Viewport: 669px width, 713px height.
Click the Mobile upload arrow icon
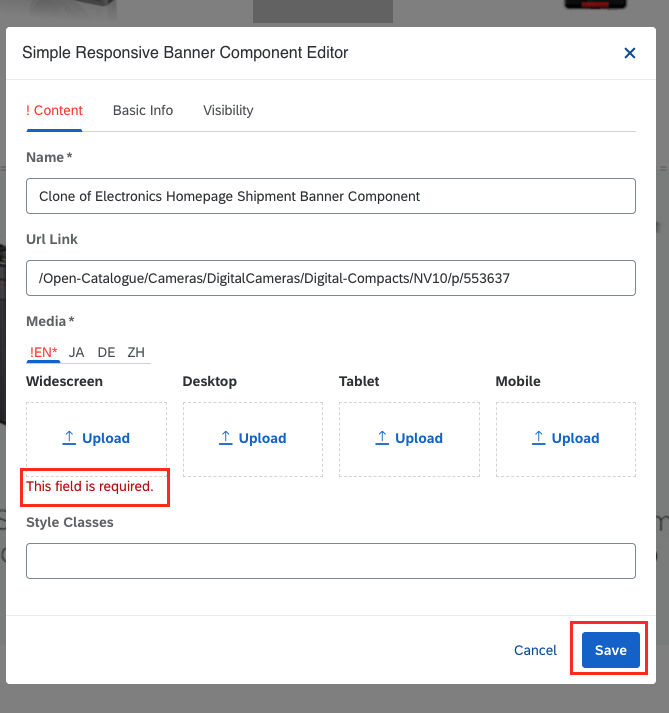point(538,438)
